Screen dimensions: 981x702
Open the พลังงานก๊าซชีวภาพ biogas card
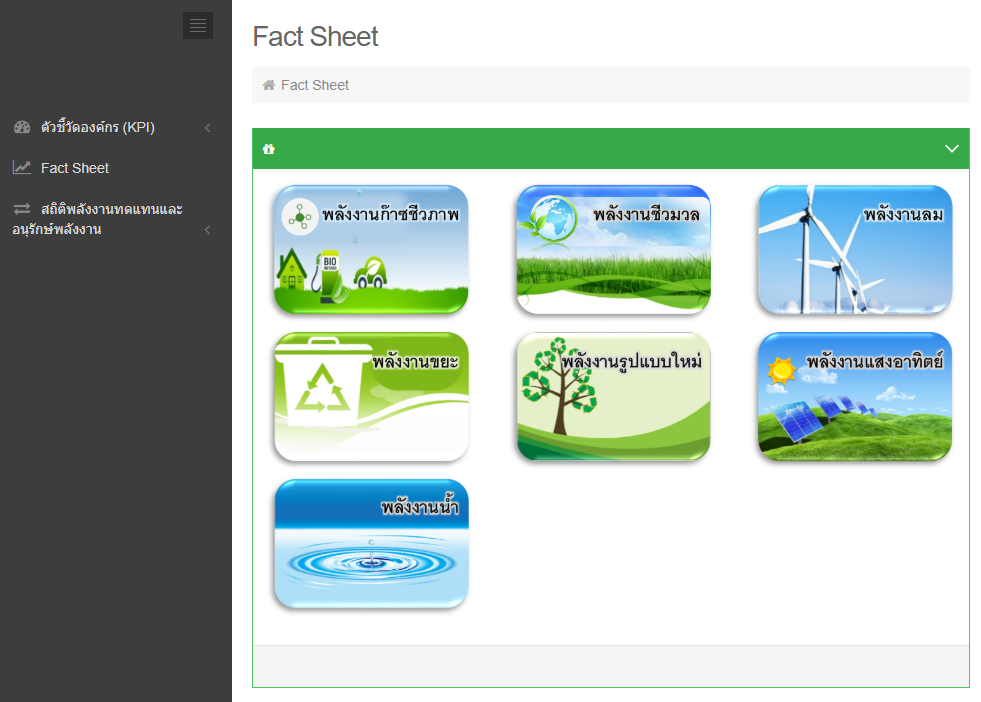pyautogui.click(x=371, y=249)
